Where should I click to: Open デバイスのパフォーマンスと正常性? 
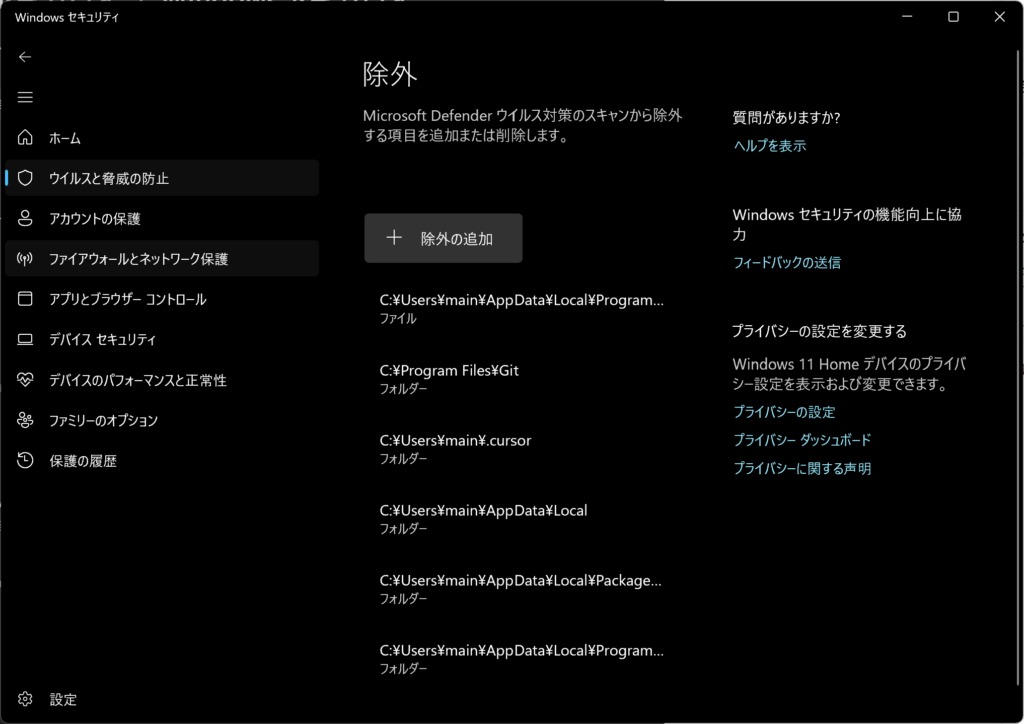[162, 380]
